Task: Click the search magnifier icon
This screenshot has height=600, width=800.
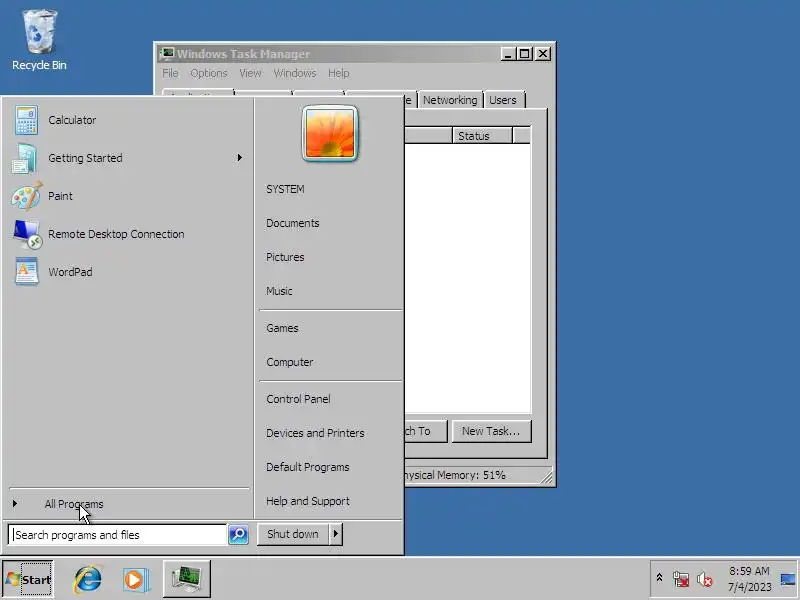Action: pyautogui.click(x=238, y=535)
